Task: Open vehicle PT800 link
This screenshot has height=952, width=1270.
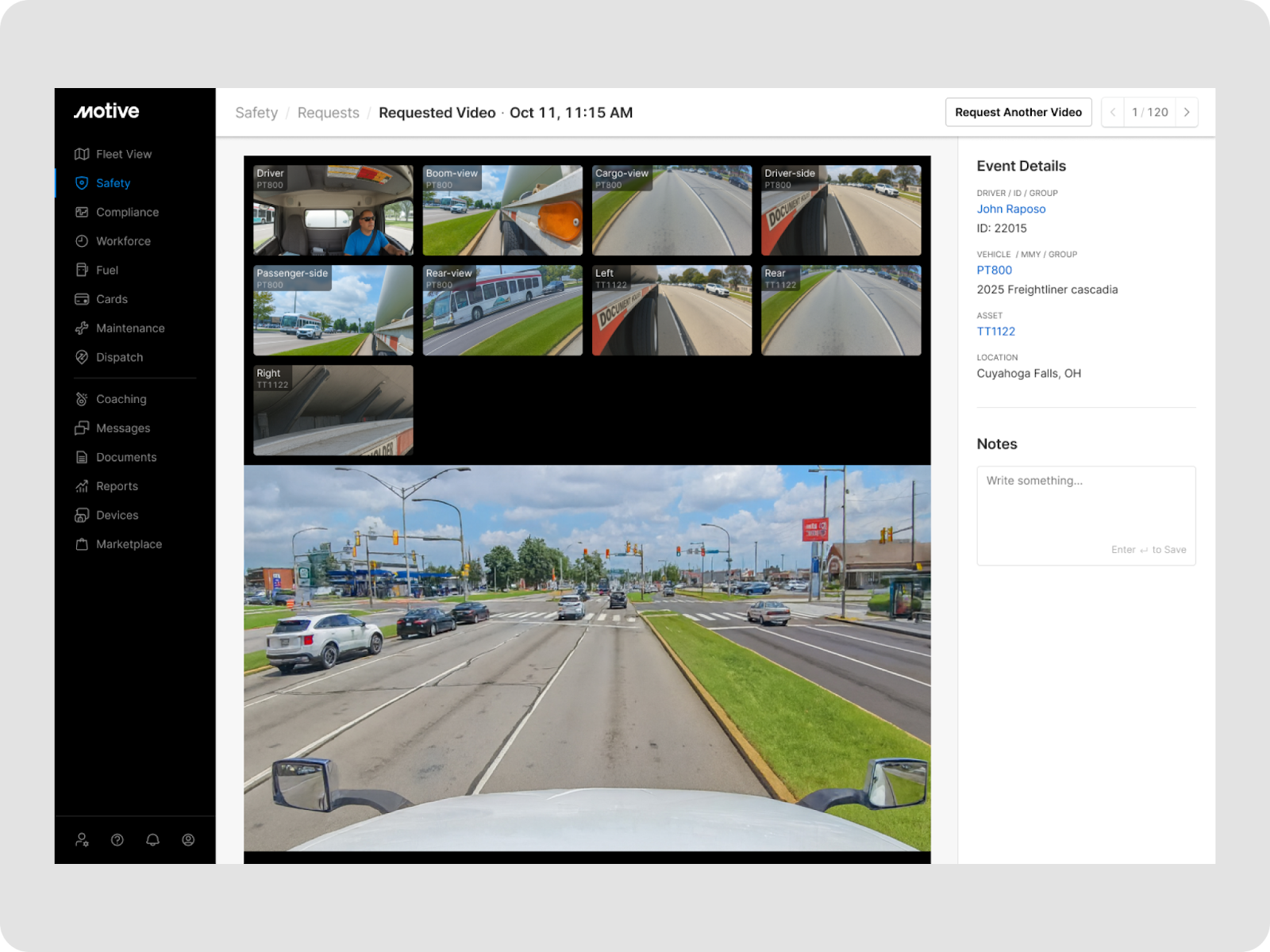Action: pyautogui.click(x=994, y=270)
